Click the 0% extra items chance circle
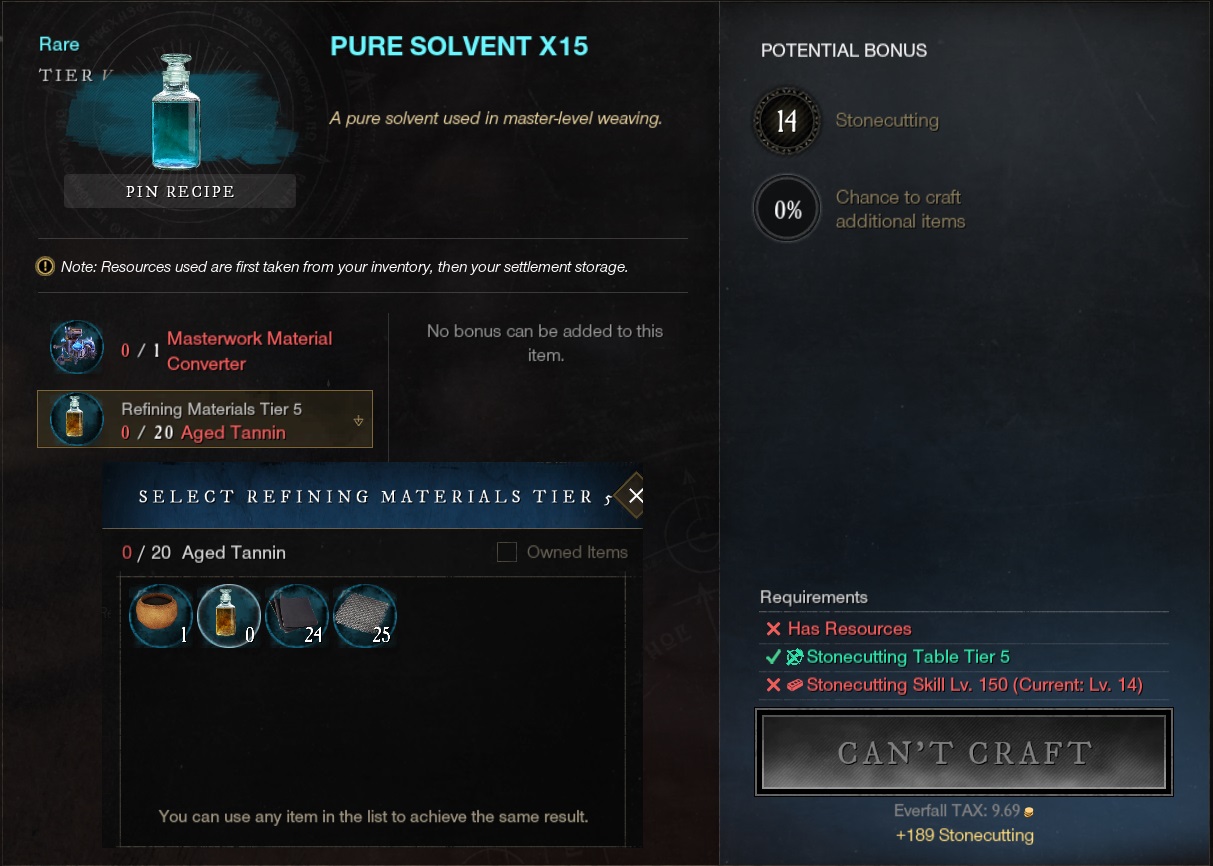 [x=787, y=209]
